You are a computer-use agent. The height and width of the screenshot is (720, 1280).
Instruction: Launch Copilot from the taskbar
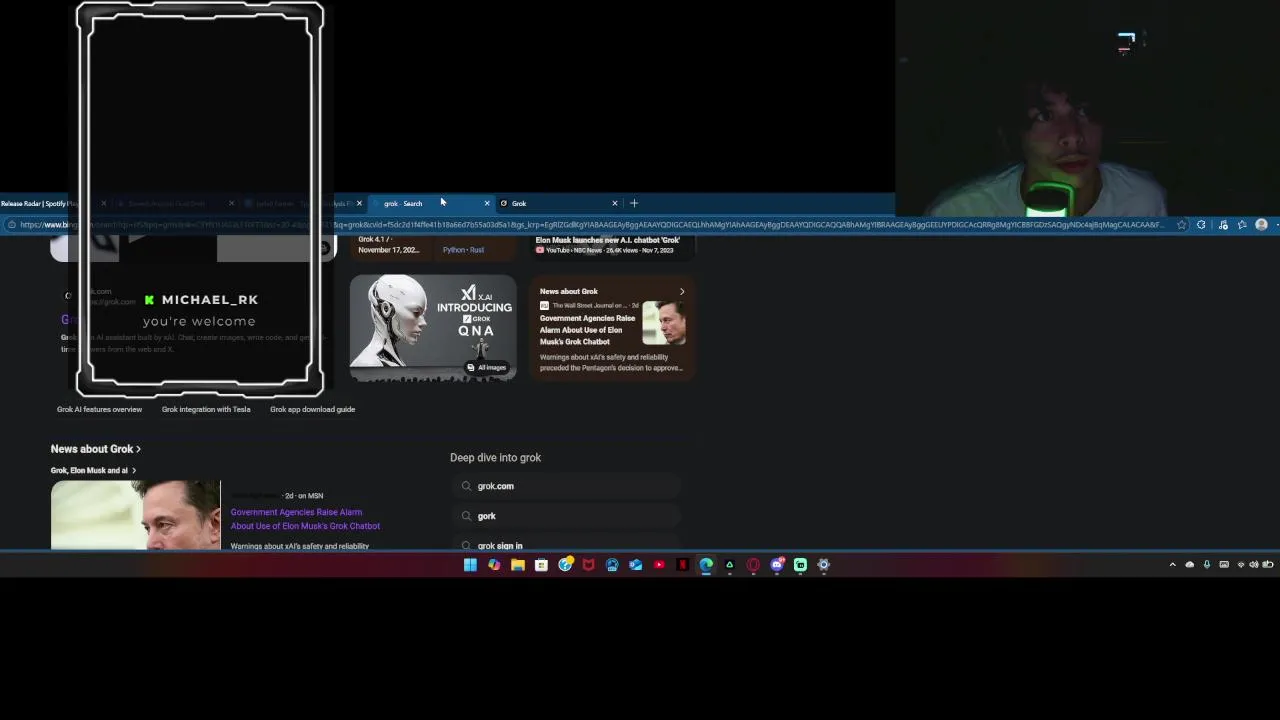point(494,565)
